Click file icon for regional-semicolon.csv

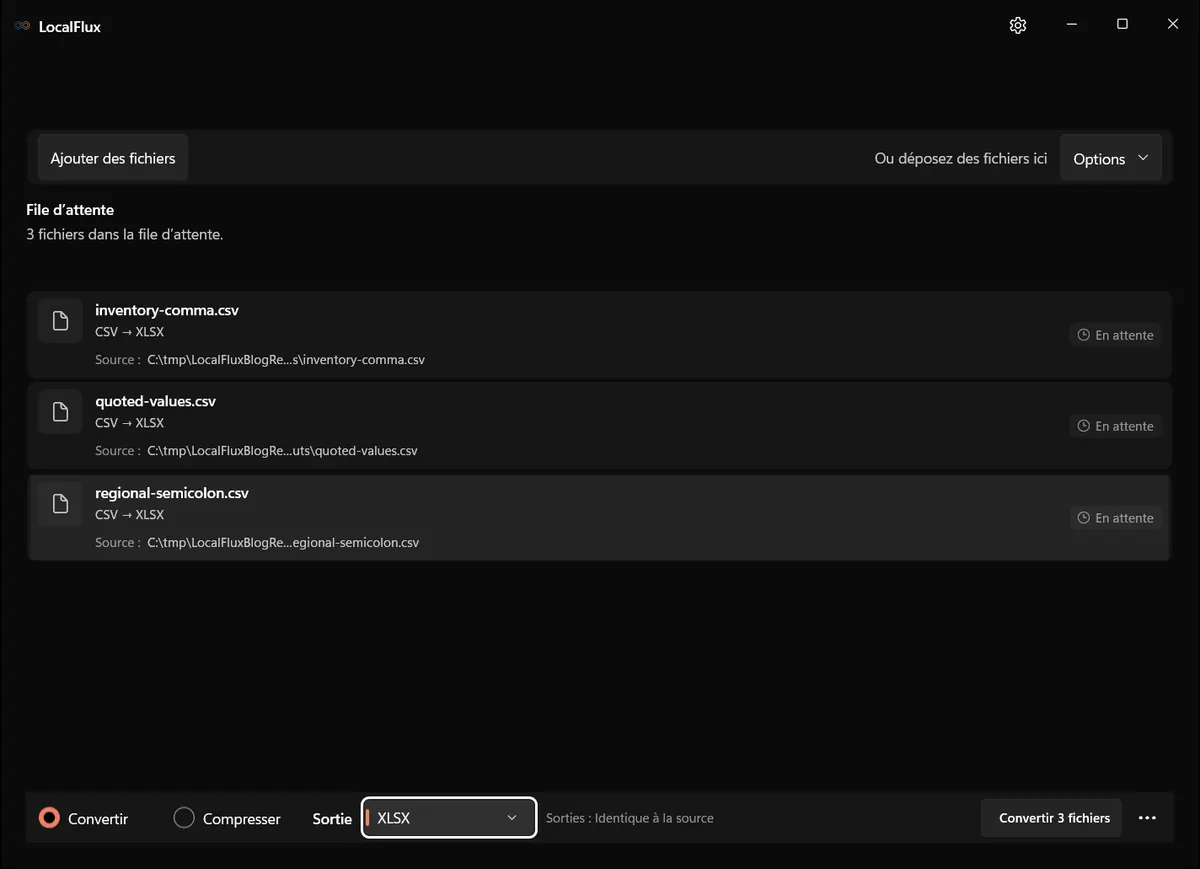60,504
